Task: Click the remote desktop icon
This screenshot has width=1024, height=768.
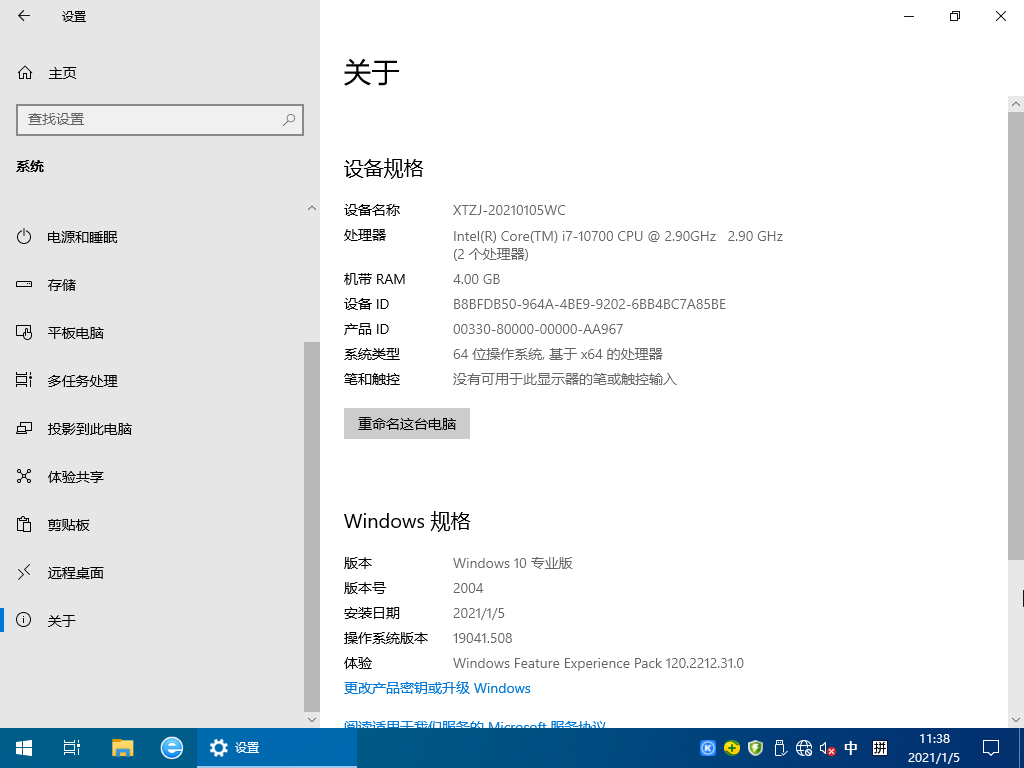Action: click(x=24, y=573)
